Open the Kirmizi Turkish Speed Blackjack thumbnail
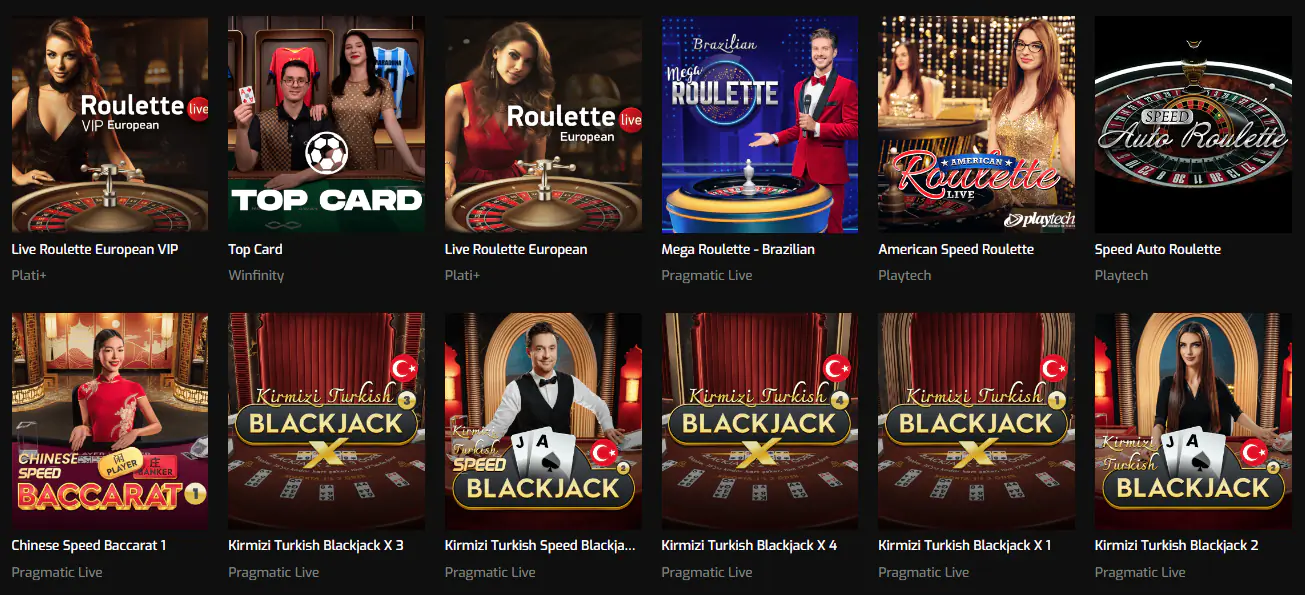Image resolution: width=1305 pixels, height=595 pixels. point(543,421)
